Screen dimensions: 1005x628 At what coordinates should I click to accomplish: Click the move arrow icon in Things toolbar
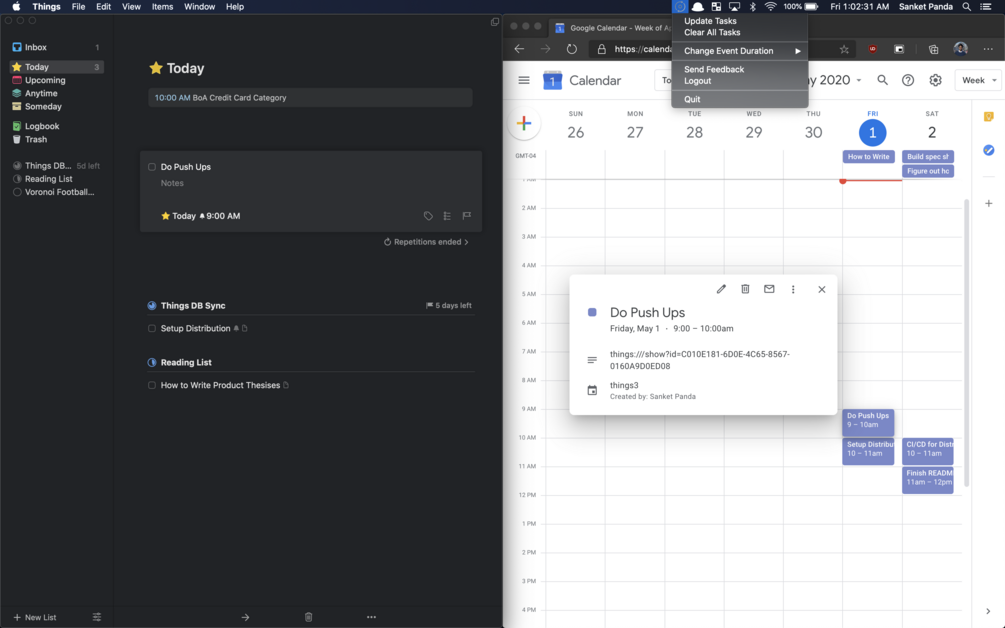tap(245, 618)
